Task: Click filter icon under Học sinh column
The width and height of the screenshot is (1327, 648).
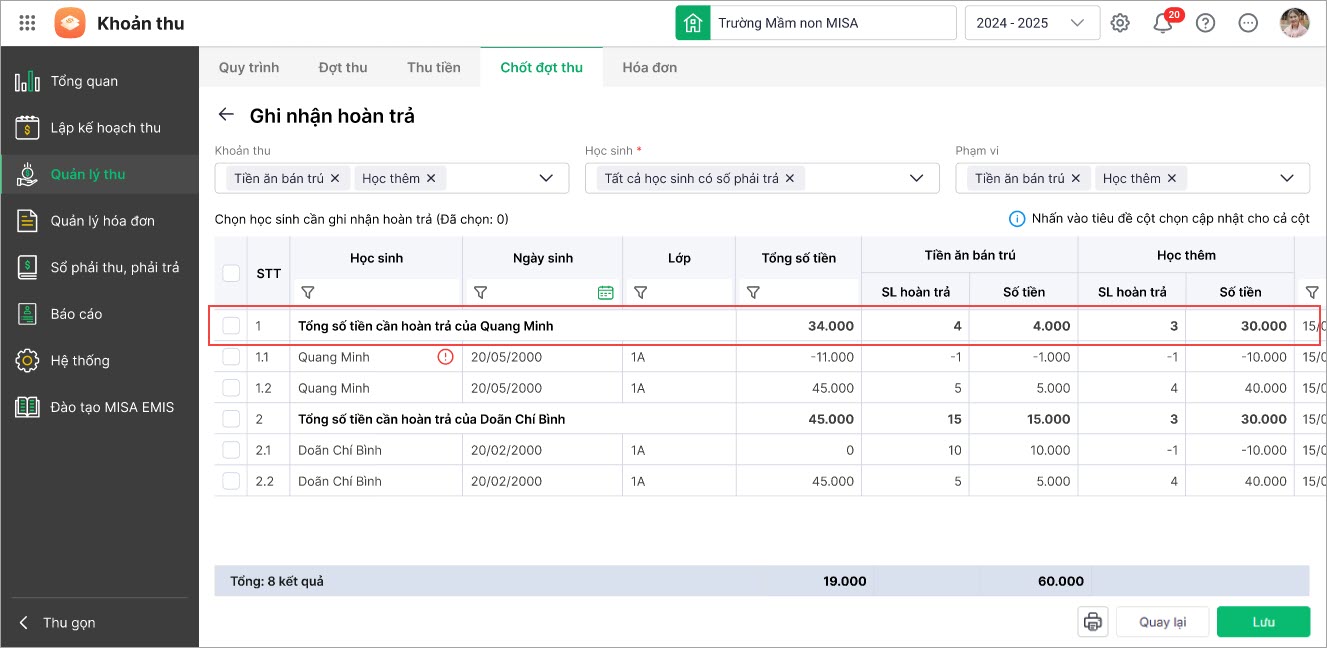Action: pyautogui.click(x=308, y=292)
